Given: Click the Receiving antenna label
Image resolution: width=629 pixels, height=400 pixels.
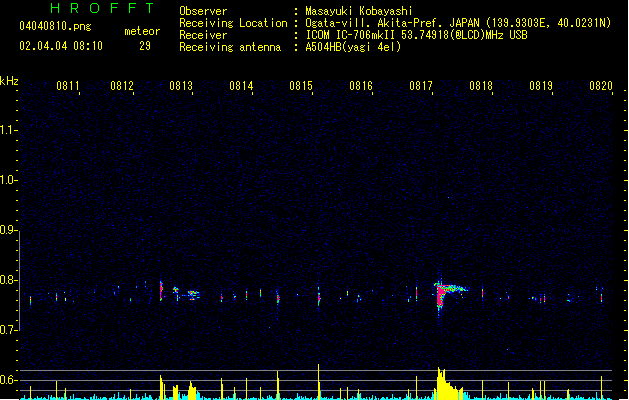Looking at the screenshot, I should click(230, 47).
